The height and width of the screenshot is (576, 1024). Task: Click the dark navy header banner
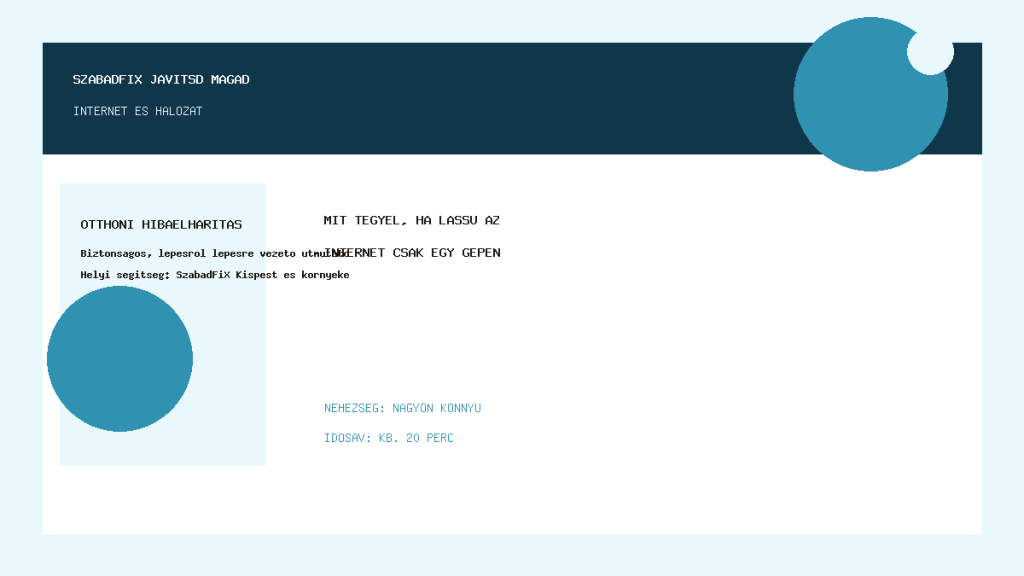[418, 99]
